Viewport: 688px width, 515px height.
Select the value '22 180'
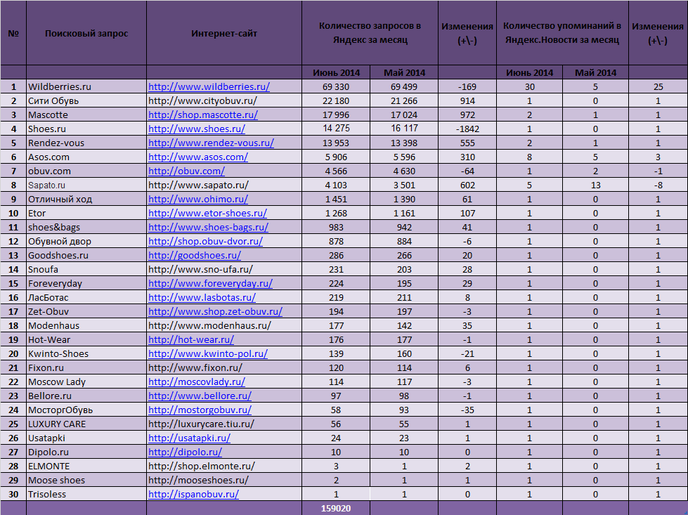(x=336, y=100)
